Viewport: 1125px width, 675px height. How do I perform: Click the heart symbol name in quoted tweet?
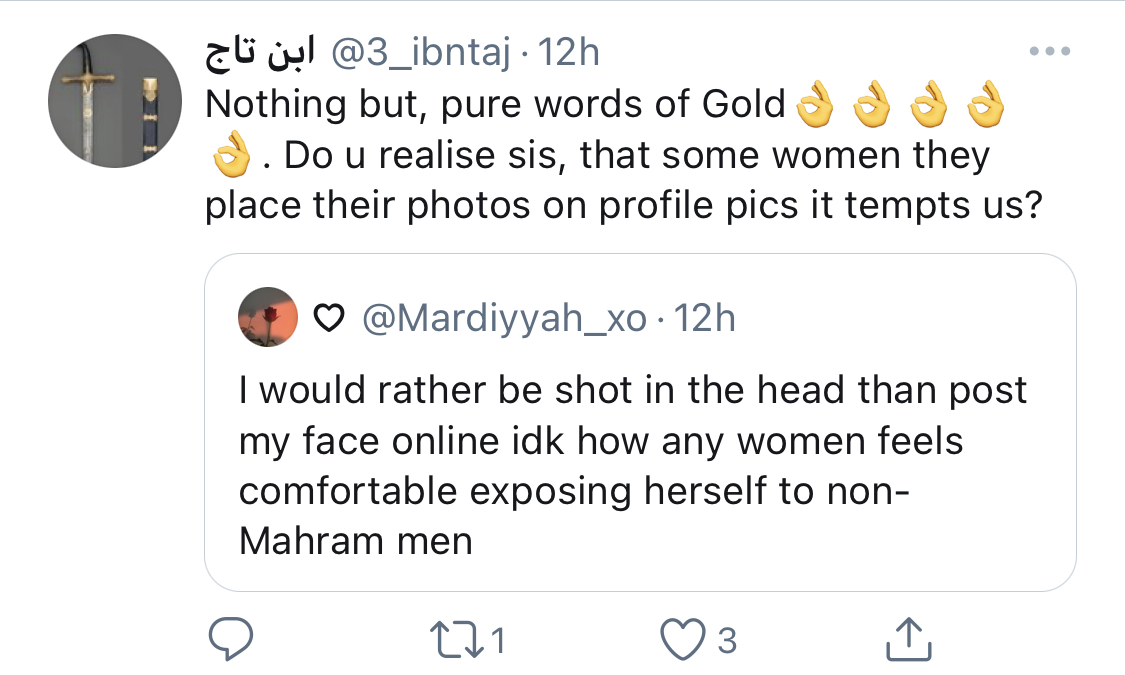tap(329, 319)
